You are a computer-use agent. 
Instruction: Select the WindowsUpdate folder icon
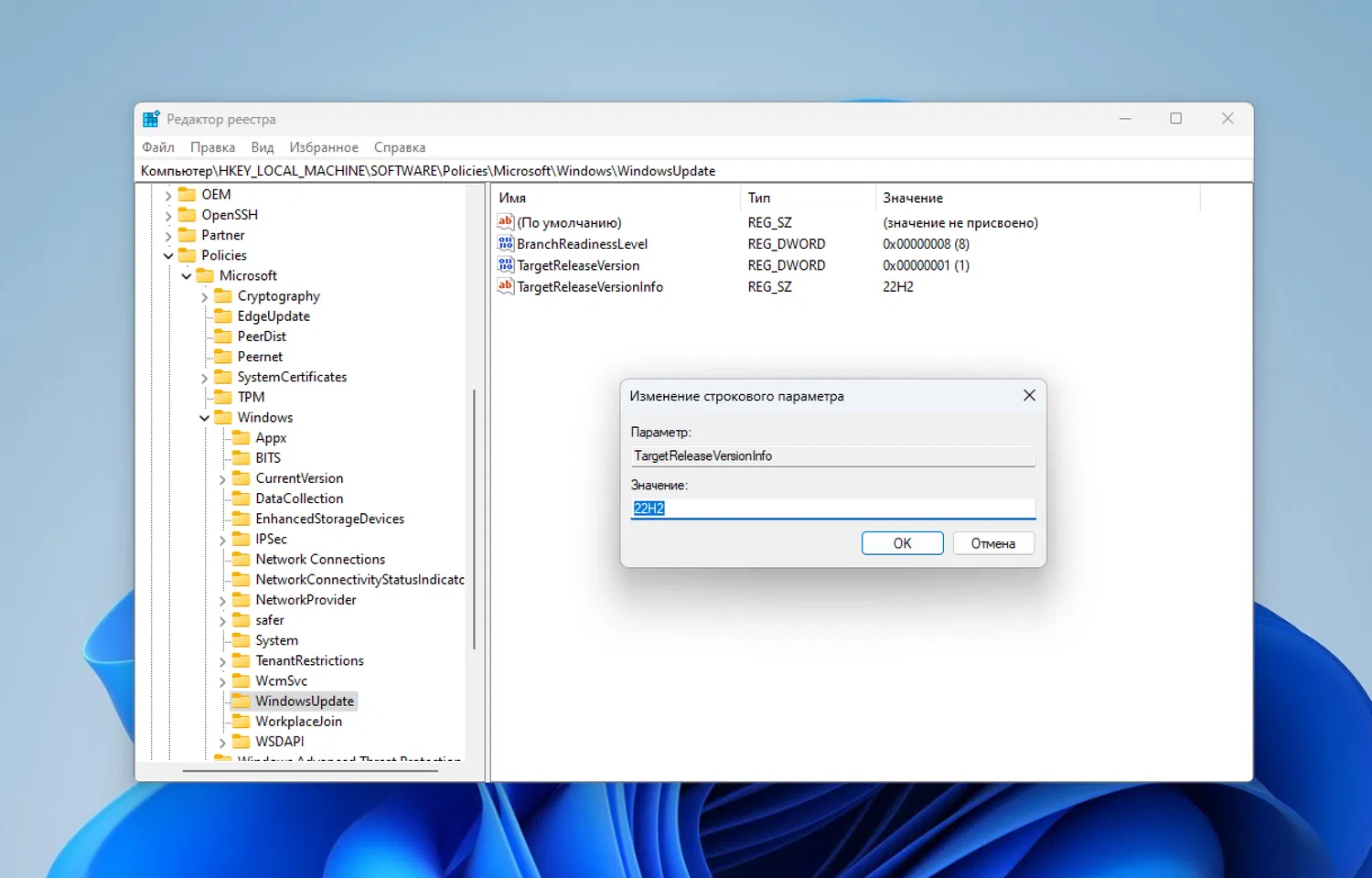[241, 701]
